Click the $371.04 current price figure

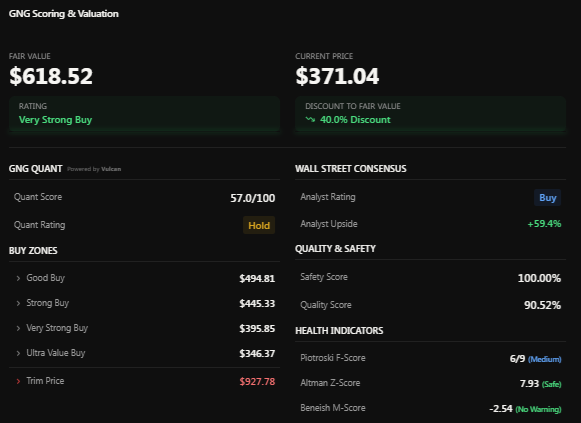[337, 76]
